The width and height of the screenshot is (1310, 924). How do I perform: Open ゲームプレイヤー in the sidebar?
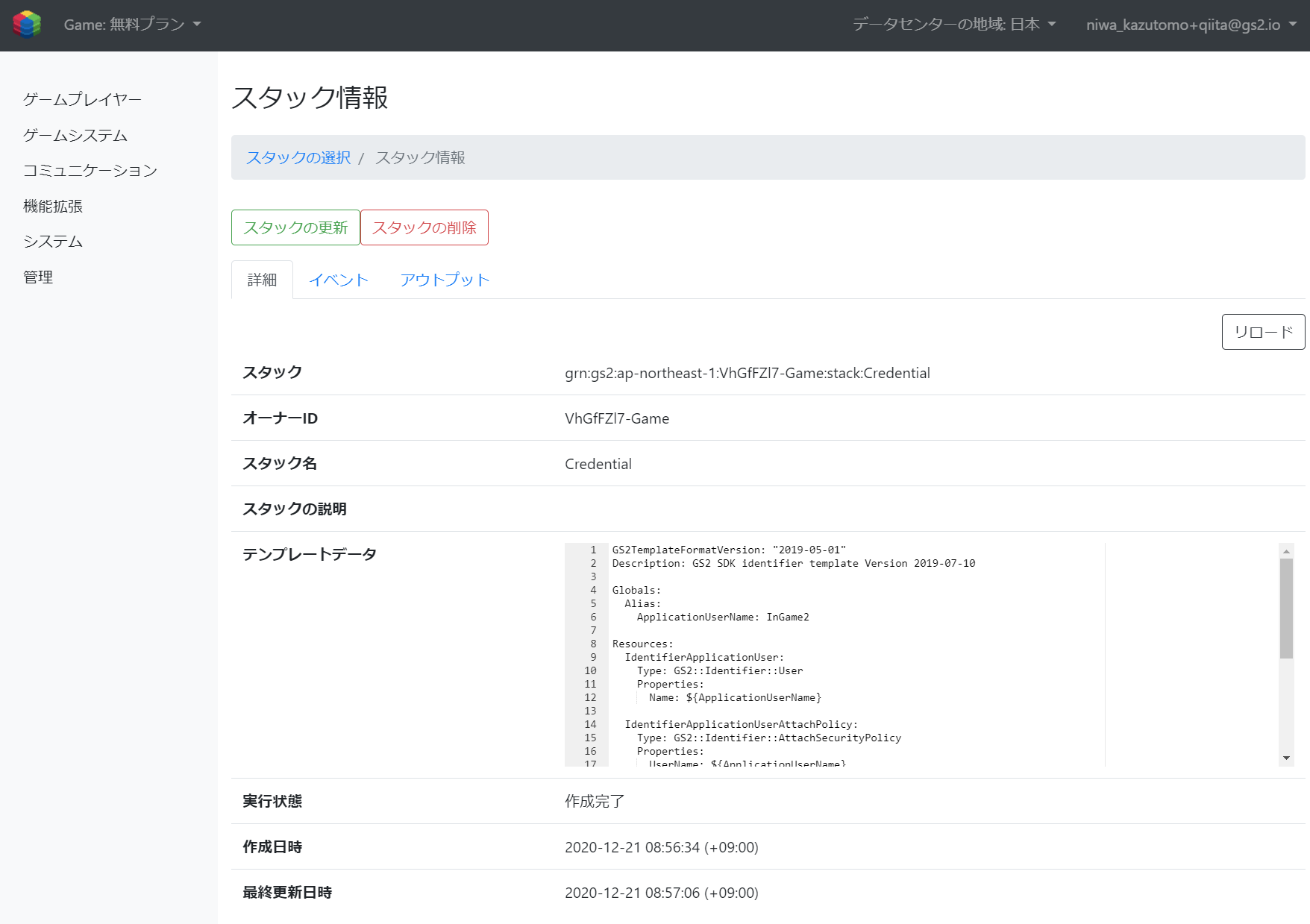pos(82,99)
